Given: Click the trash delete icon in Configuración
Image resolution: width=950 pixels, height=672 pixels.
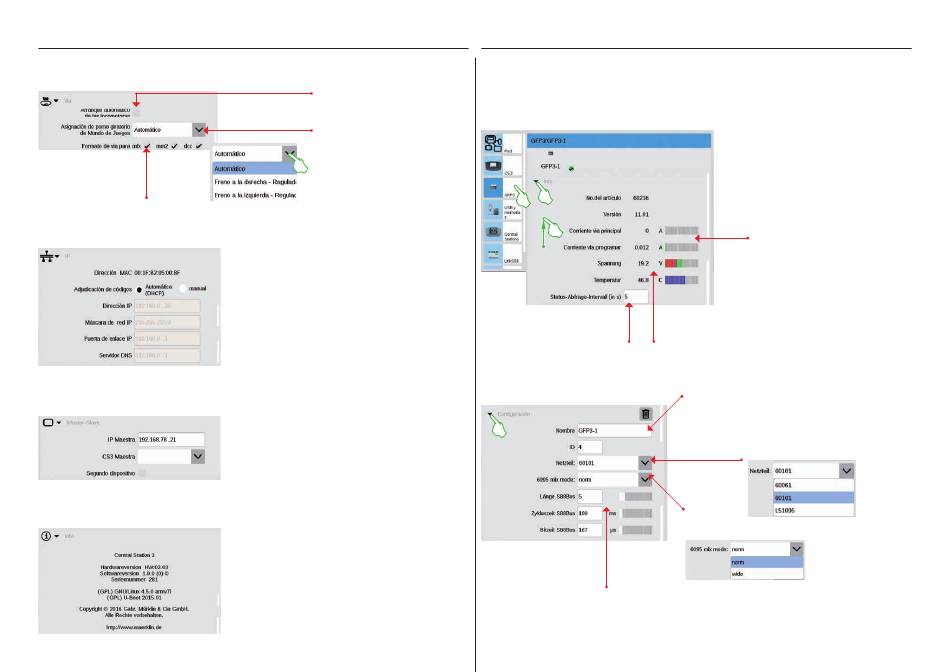Looking at the screenshot, I should [x=646, y=414].
